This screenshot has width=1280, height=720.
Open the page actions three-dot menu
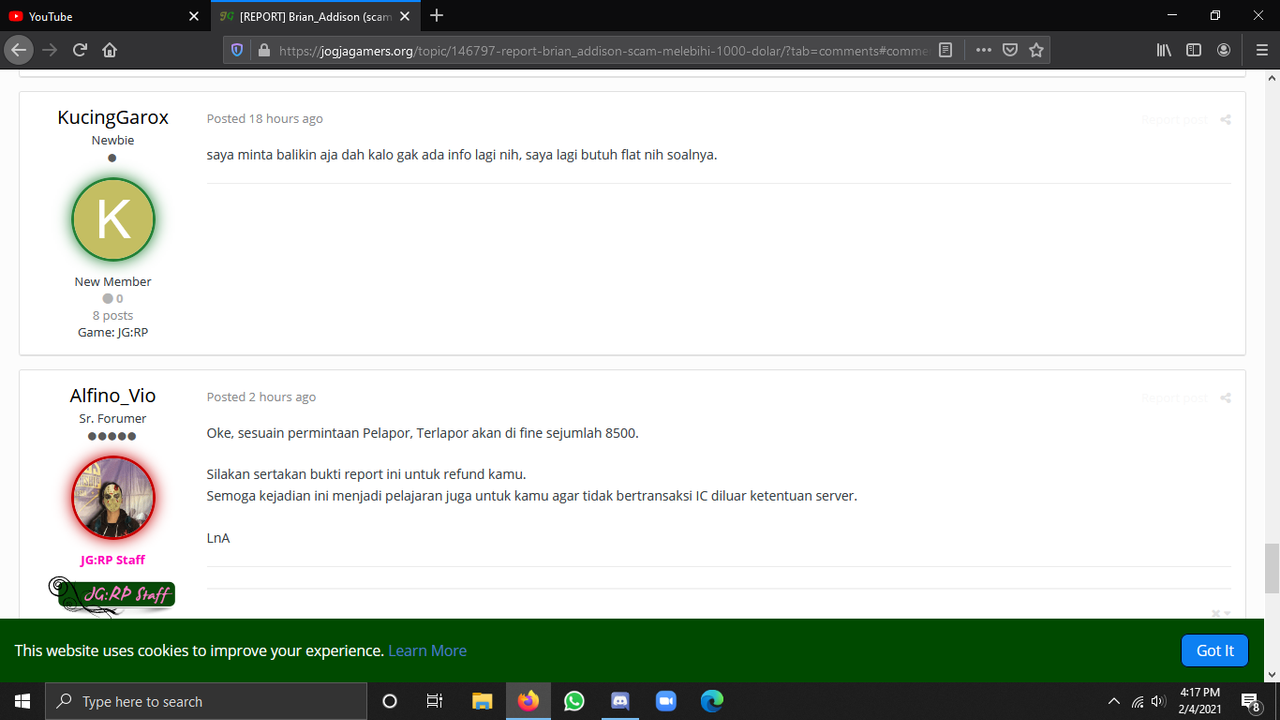coord(984,50)
